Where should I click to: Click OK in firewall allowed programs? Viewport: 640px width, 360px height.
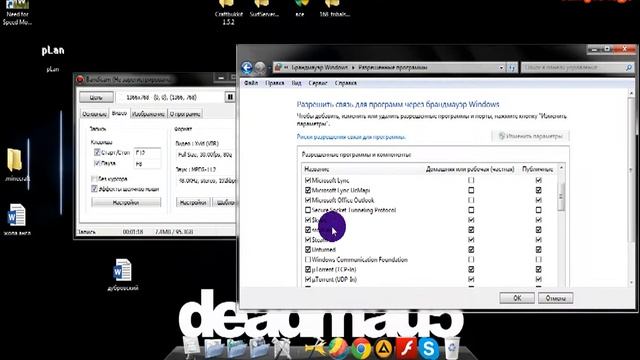point(517,298)
